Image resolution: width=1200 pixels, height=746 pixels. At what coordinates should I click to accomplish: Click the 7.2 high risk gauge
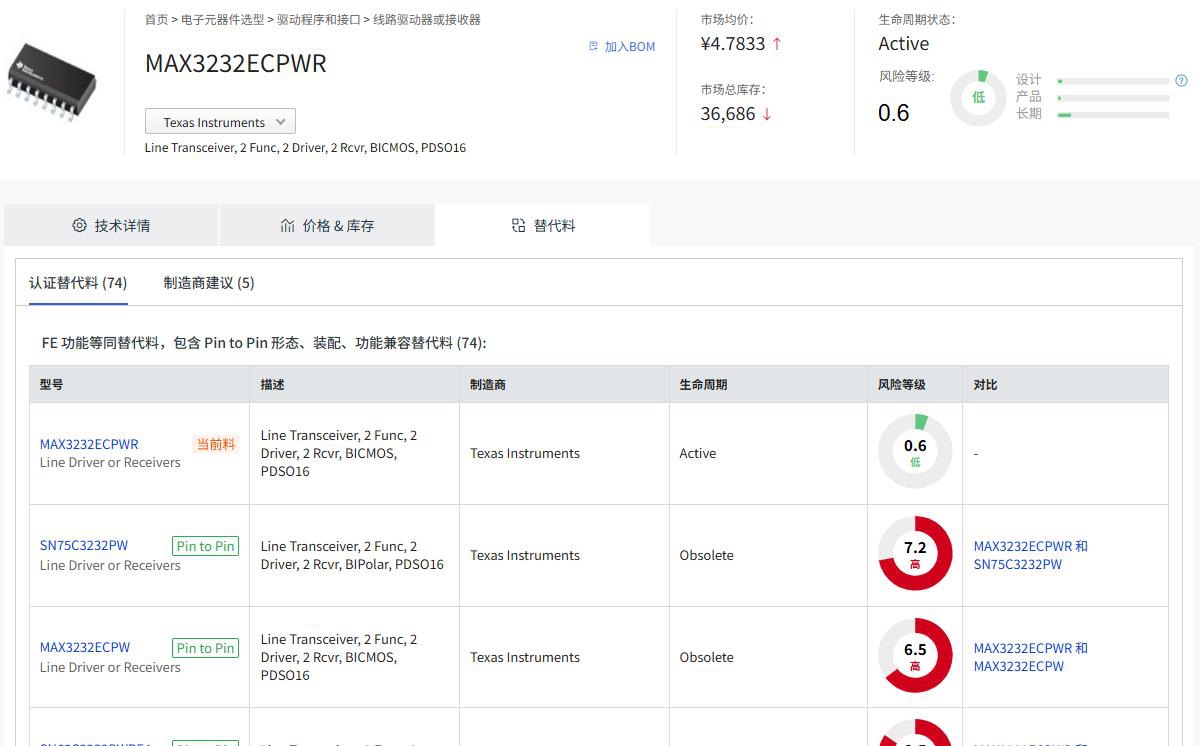tap(915, 553)
